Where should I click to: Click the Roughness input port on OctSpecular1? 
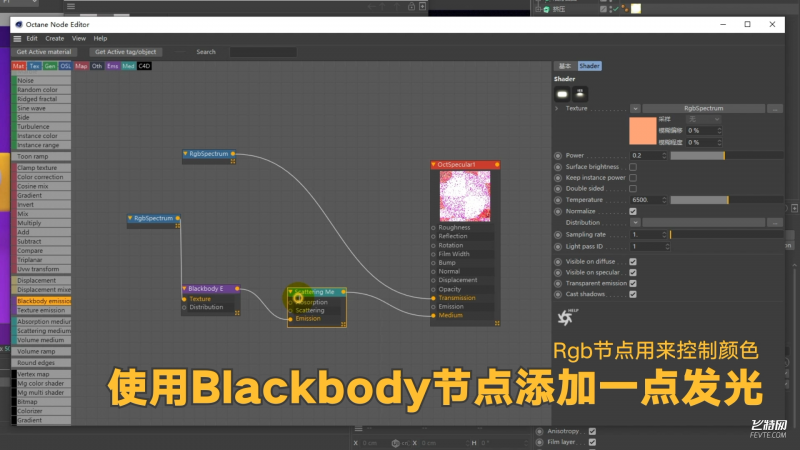click(x=434, y=228)
